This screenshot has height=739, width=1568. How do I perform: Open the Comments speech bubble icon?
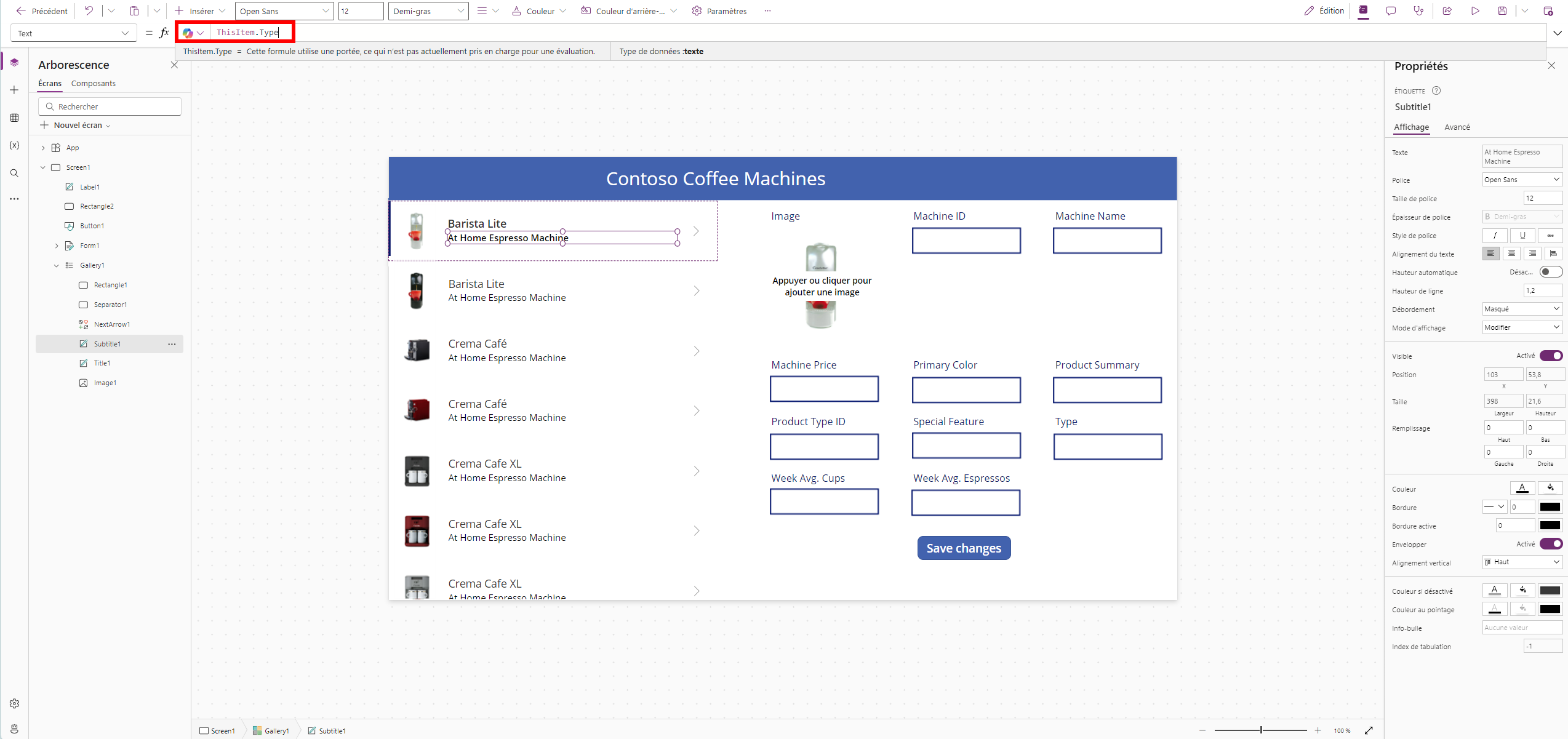(1391, 10)
